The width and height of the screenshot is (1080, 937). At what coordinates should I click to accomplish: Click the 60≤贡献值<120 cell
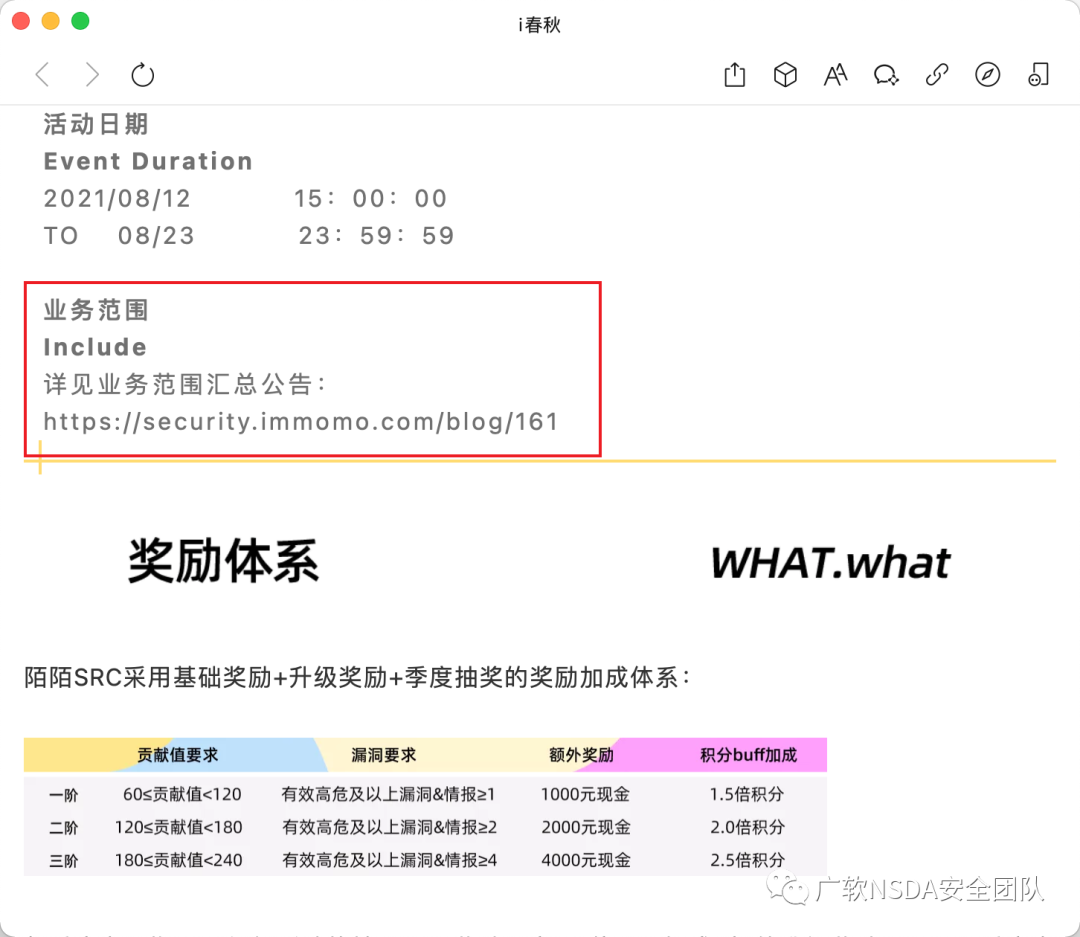(182, 794)
